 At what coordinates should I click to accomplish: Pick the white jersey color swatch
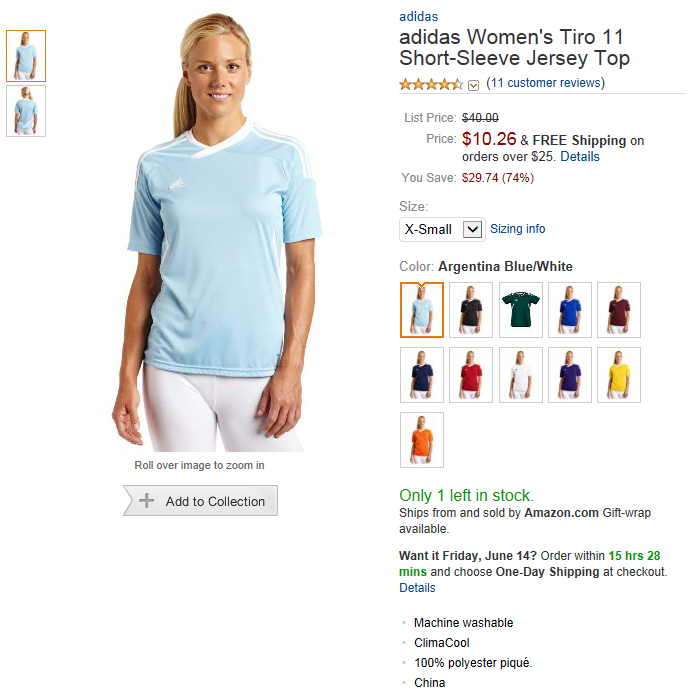pos(521,375)
